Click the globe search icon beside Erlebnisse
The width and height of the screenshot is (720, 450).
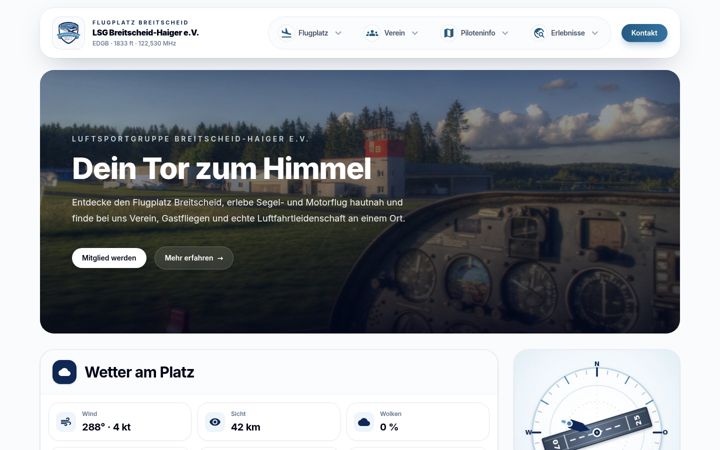(x=539, y=33)
